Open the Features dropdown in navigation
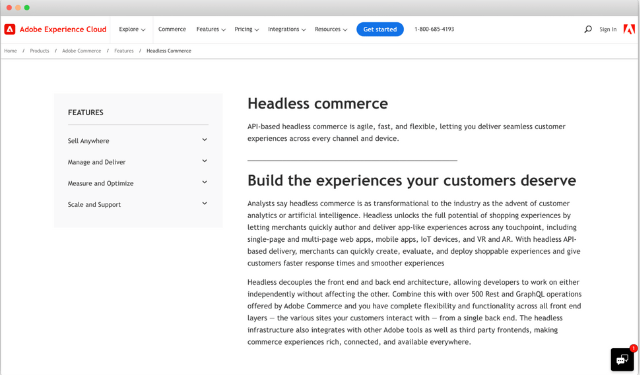The image size is (640, 378). click(211, 29)
